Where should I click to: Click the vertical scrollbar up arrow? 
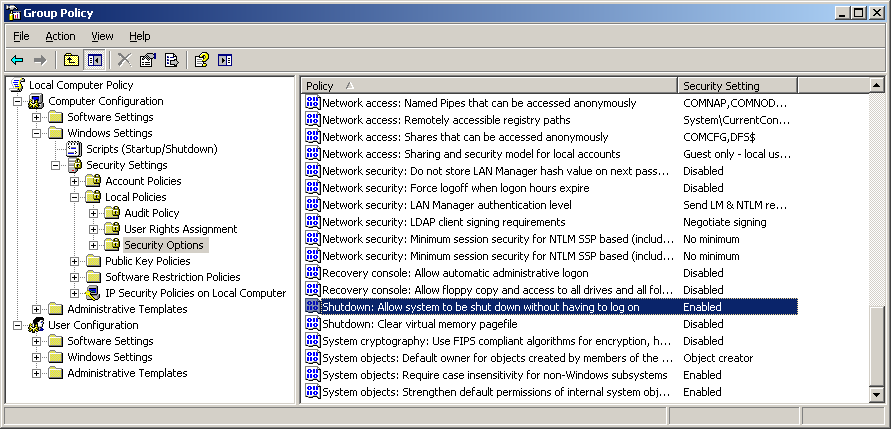878,86
